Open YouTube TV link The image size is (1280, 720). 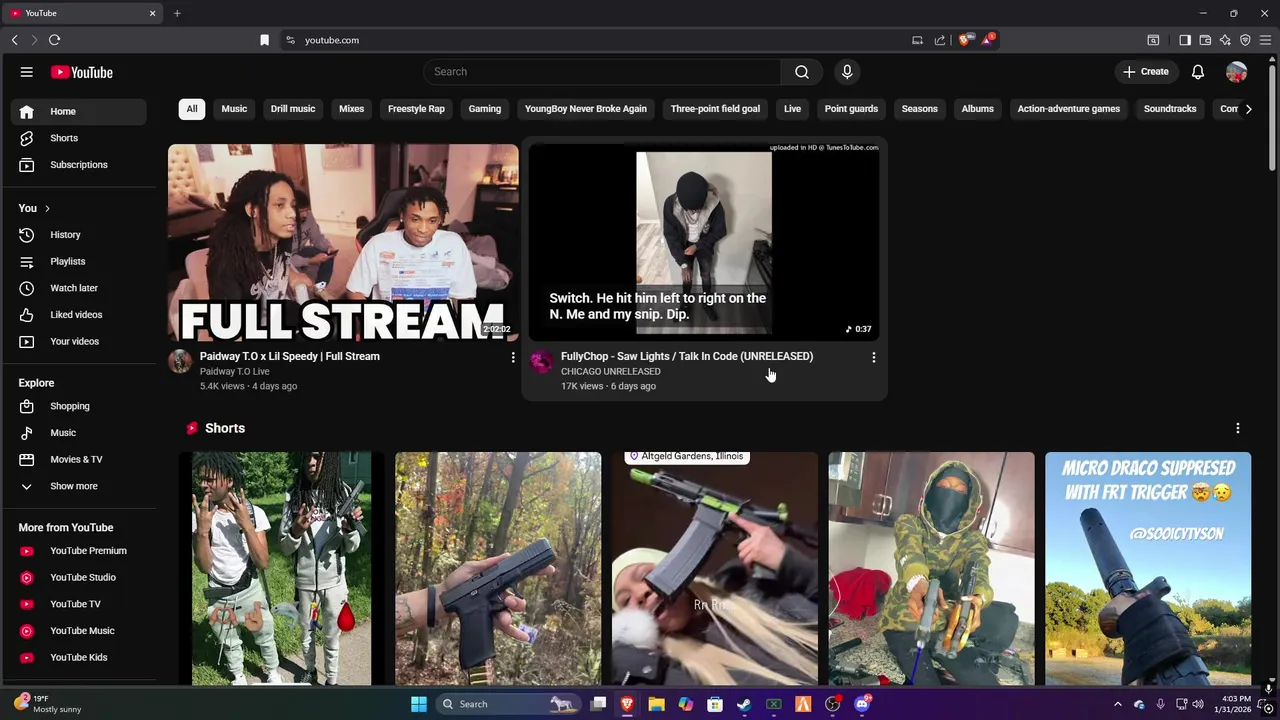(79, 604)
